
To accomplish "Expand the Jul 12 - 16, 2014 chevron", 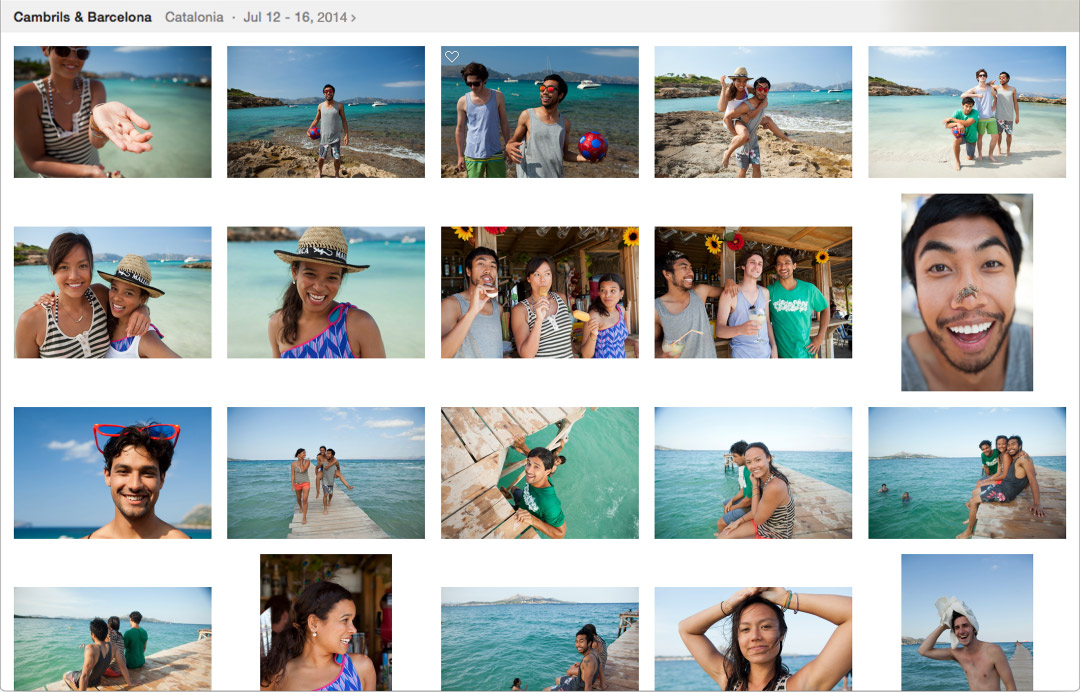I will (x=353, y=18).
